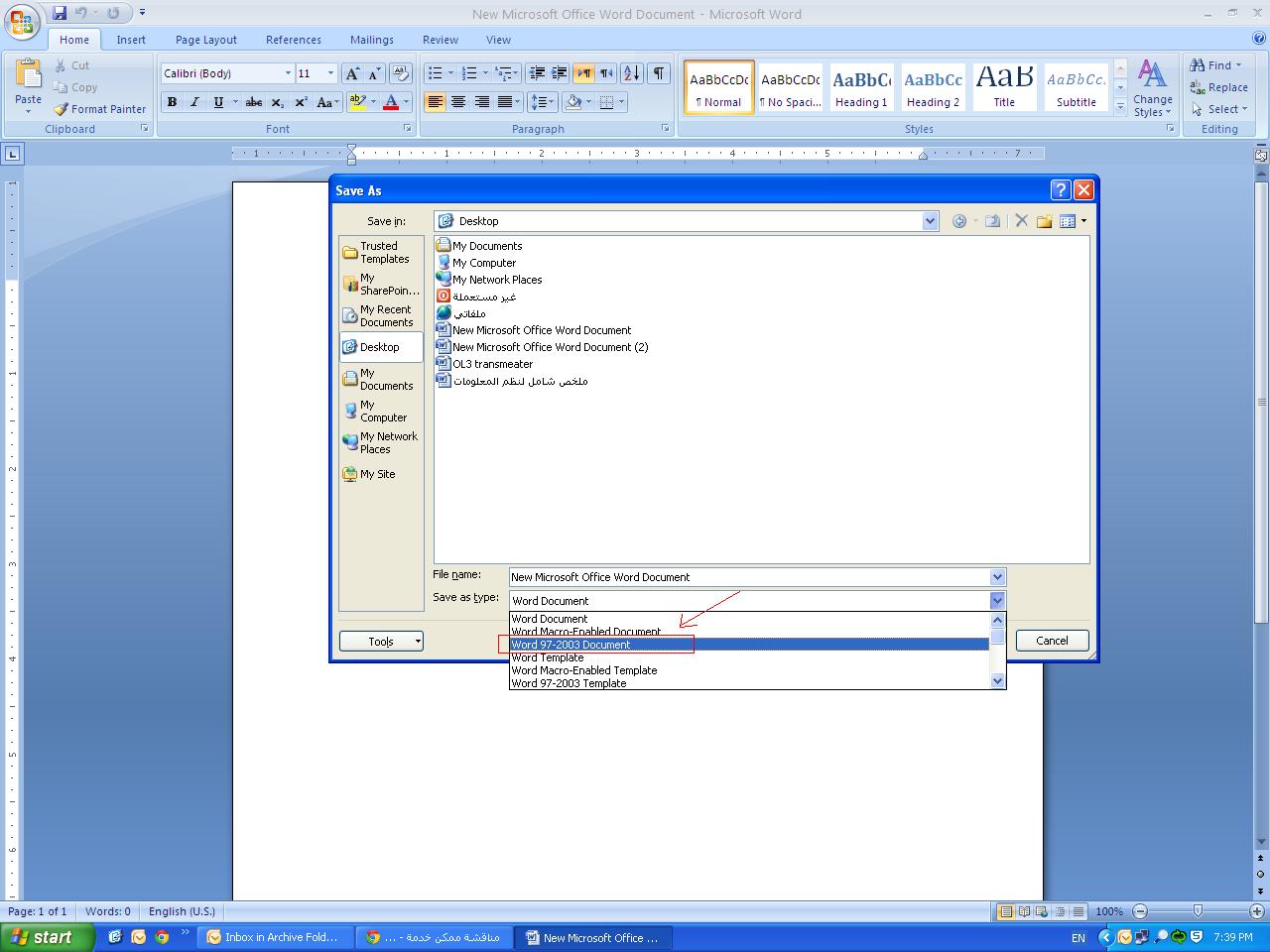Click Grow Font icon
The width and height of the screenshot is (1270, 952).
click(351, 73)
